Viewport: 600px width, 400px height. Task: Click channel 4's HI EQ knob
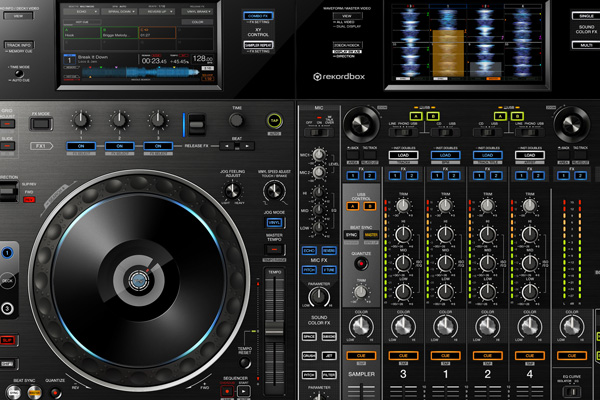(530, 234)
